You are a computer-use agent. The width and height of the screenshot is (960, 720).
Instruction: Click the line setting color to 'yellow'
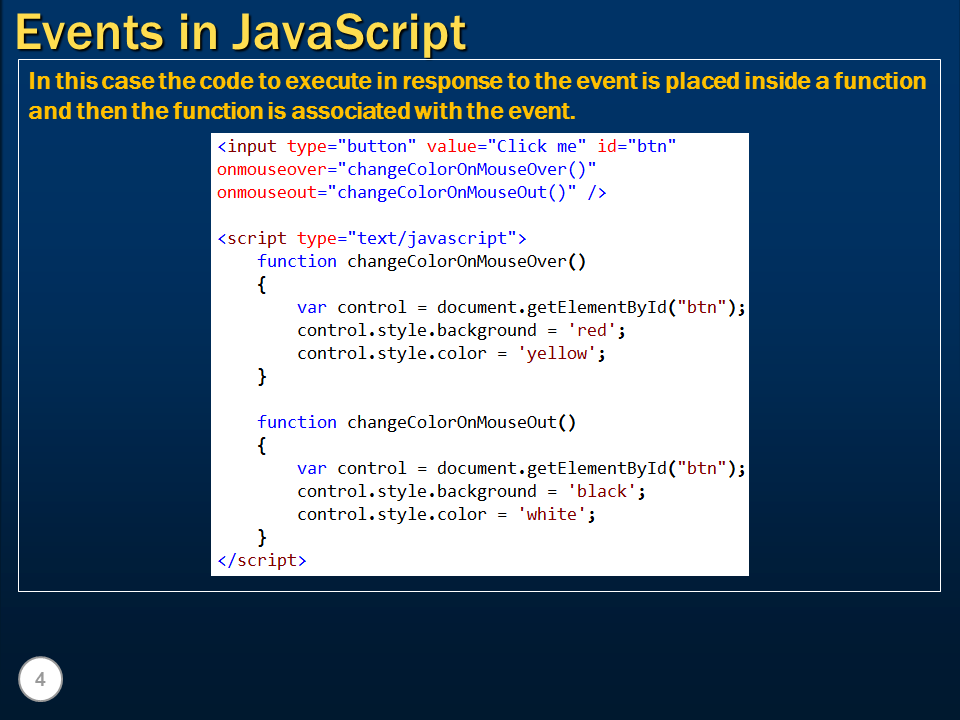point(451,353)
